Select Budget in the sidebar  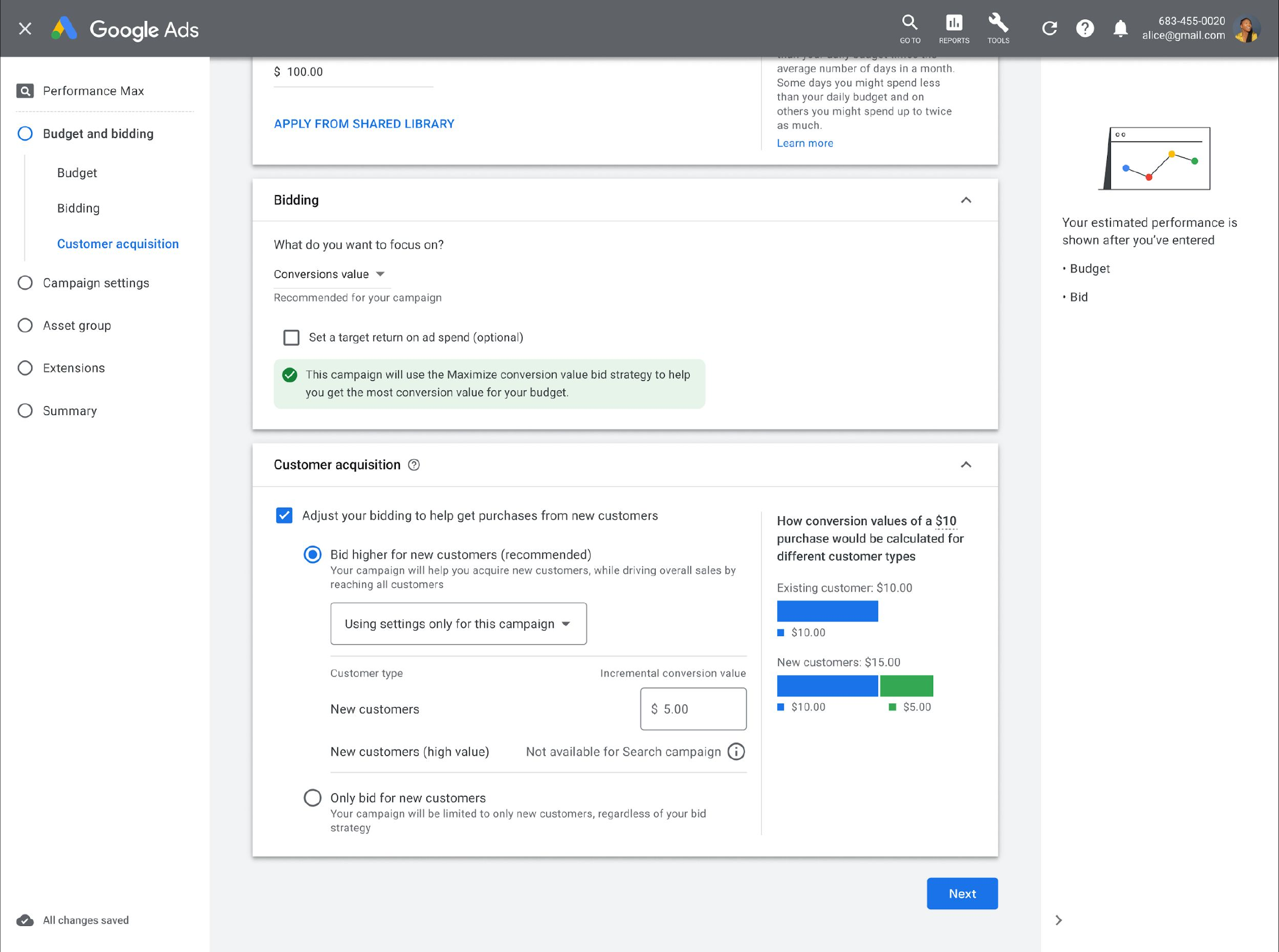pos(77,173)
